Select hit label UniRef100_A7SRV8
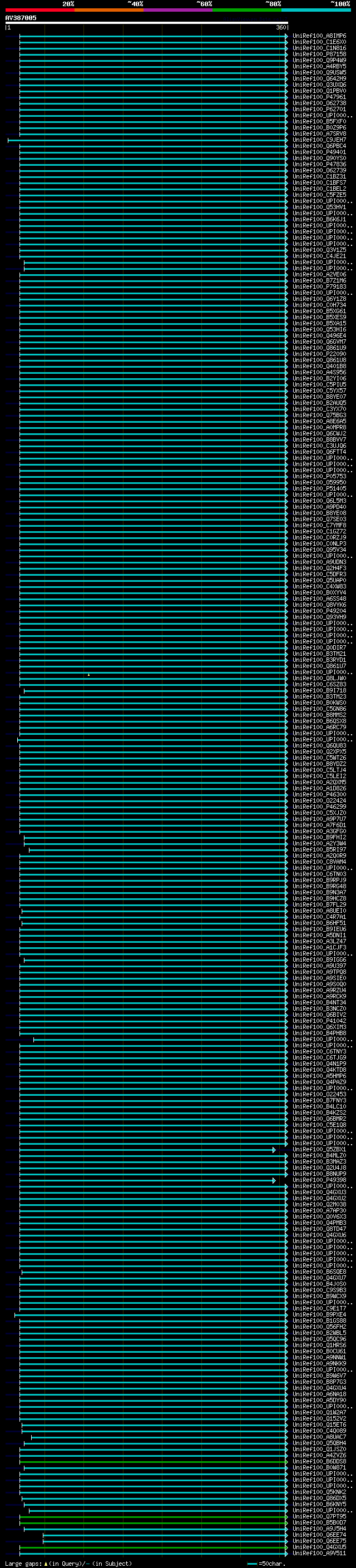 (x=319, y=134)
